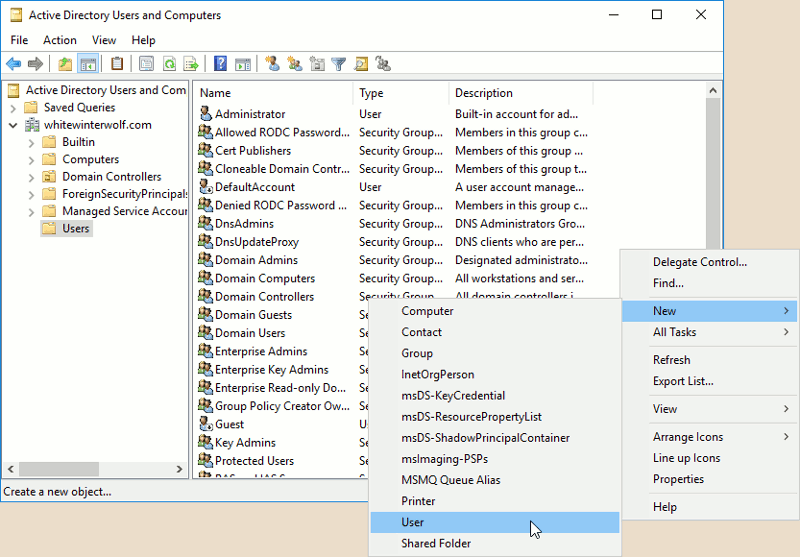Click the Refresh toolbar icon
The width and height of the screenshot is (800, 557).
click(169, 64)
